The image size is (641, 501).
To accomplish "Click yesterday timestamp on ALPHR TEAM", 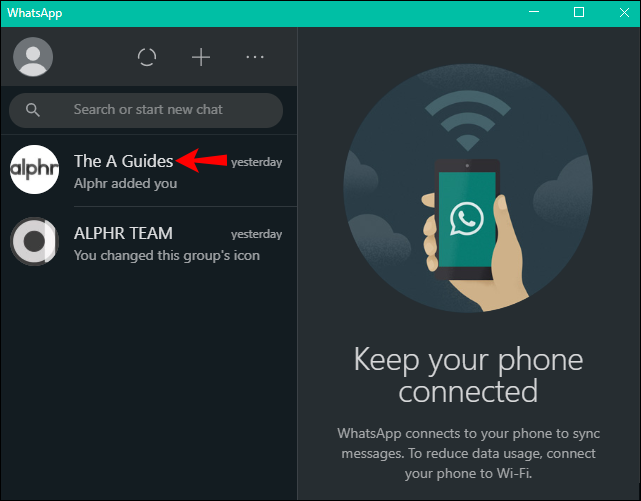I will (256, 234).
